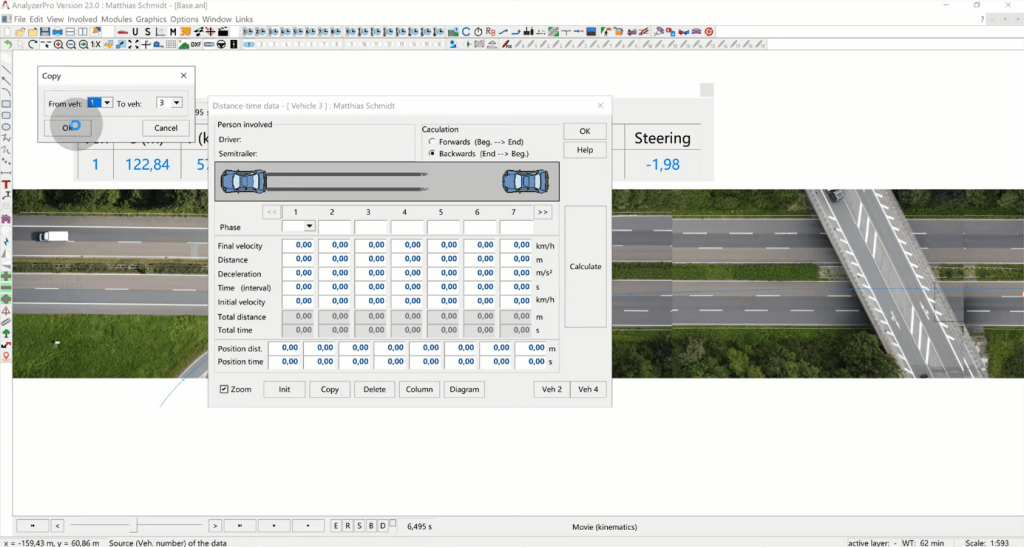The width and height of the screenshot is (1024, 547).
Task: Click the Zoom In magnifier icon
Action: tap(59, 45)
